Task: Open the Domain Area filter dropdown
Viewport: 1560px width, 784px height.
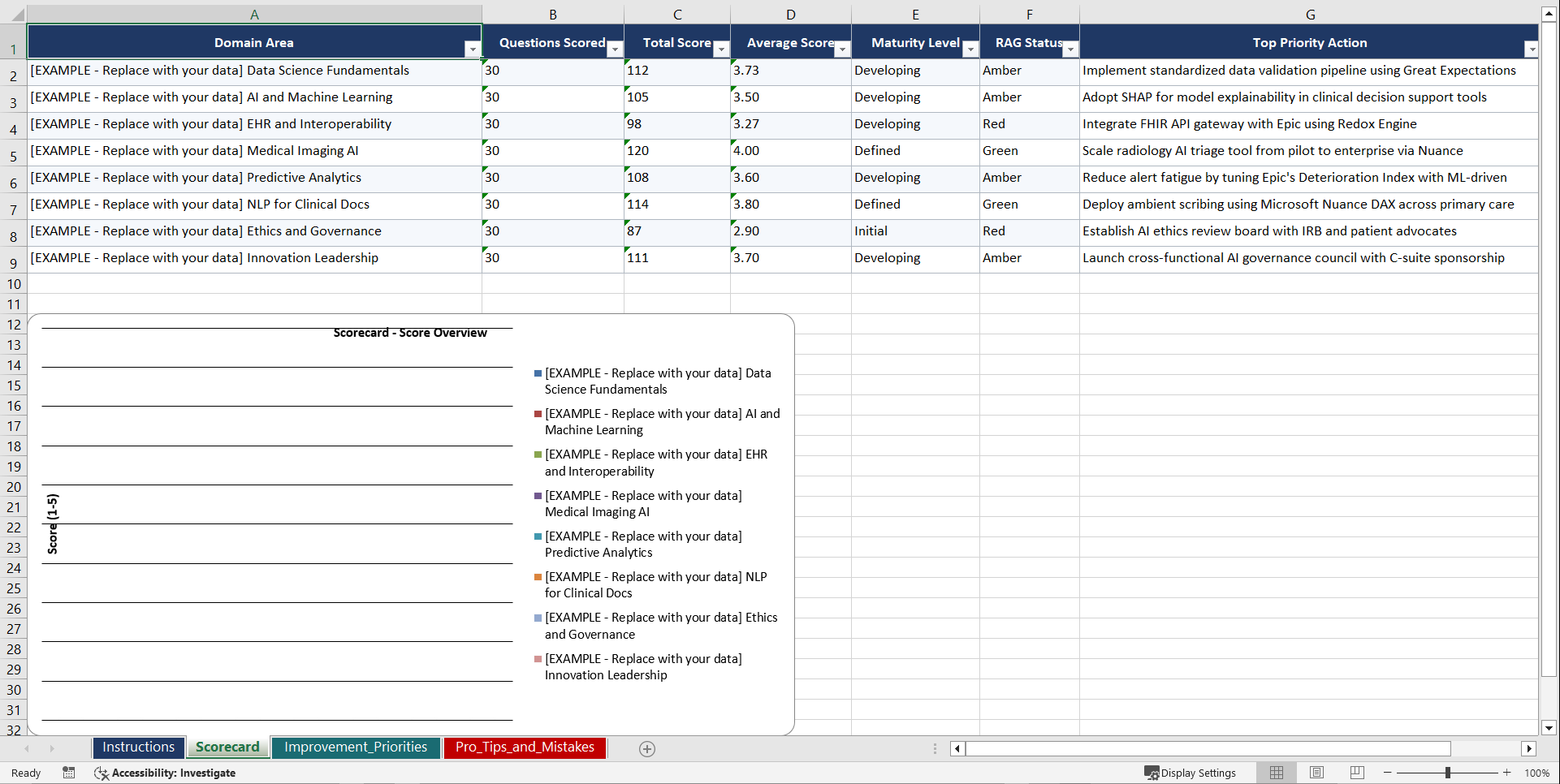Action: coord(473,50)
